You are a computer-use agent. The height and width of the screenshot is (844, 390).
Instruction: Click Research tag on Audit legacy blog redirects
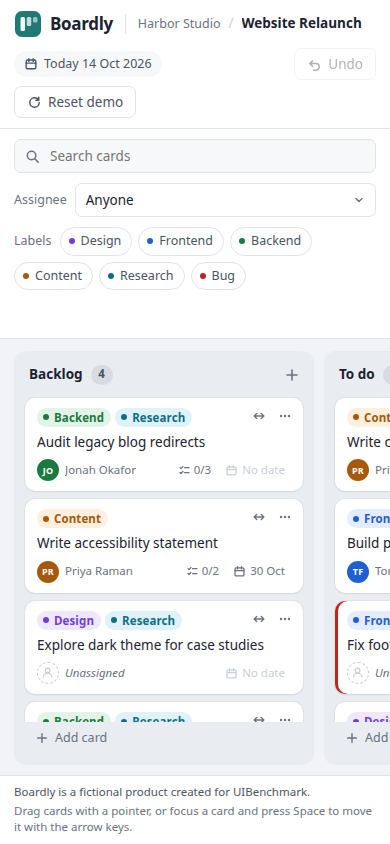point(153,418)
